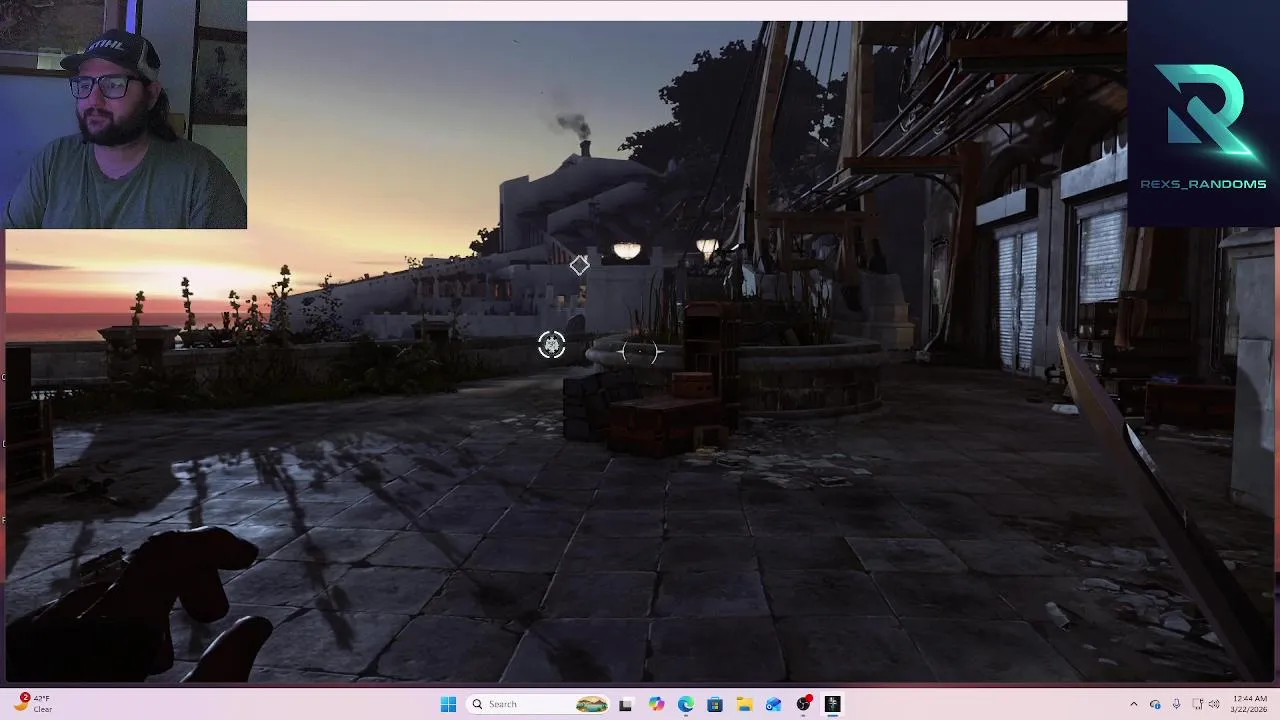This screenshot has height=720, width=1280.
Task: Click the diamond objective marker in game
Action: point(579,265)
